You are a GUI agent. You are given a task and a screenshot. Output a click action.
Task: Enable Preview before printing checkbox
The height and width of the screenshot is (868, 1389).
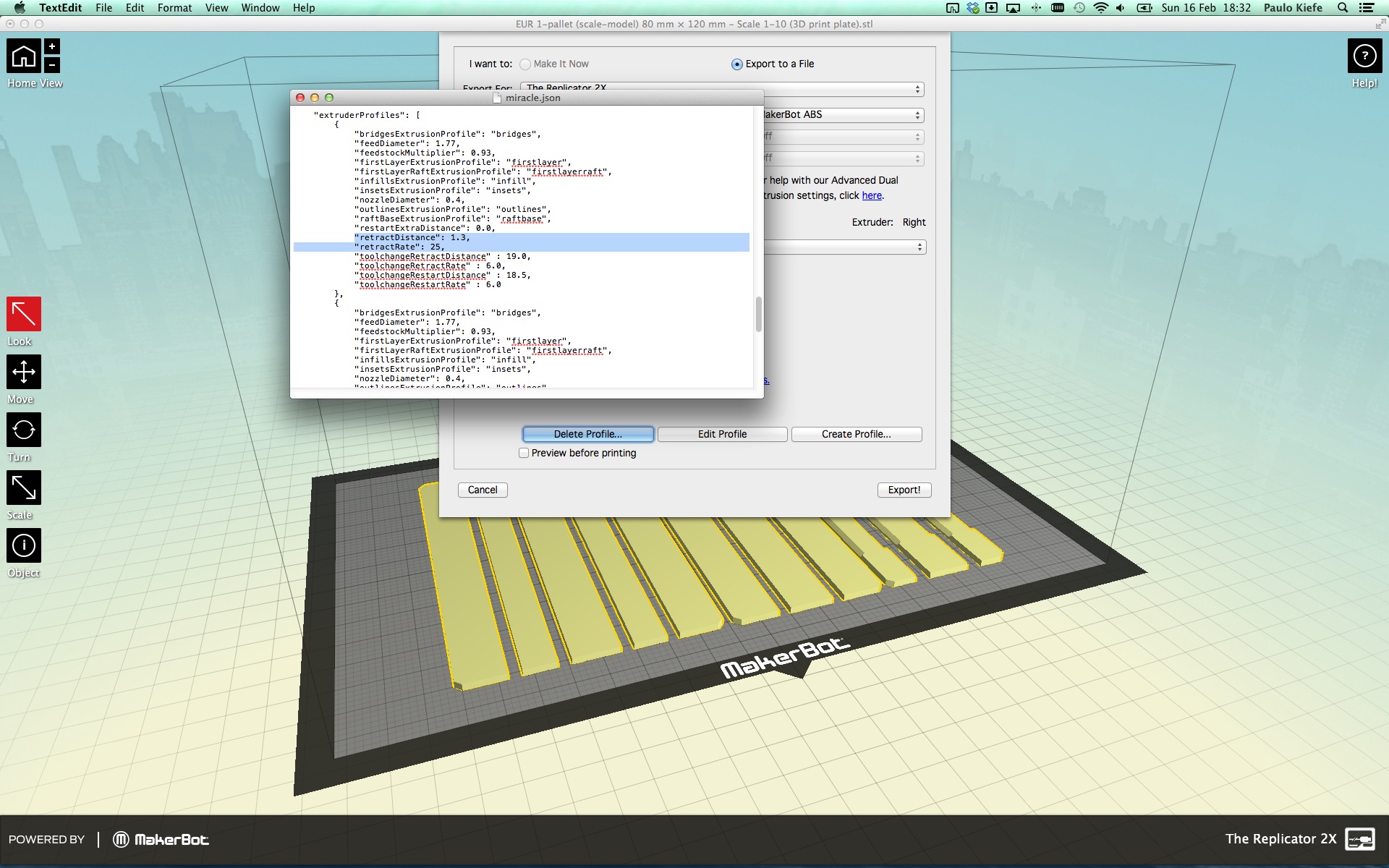point(524,453)
